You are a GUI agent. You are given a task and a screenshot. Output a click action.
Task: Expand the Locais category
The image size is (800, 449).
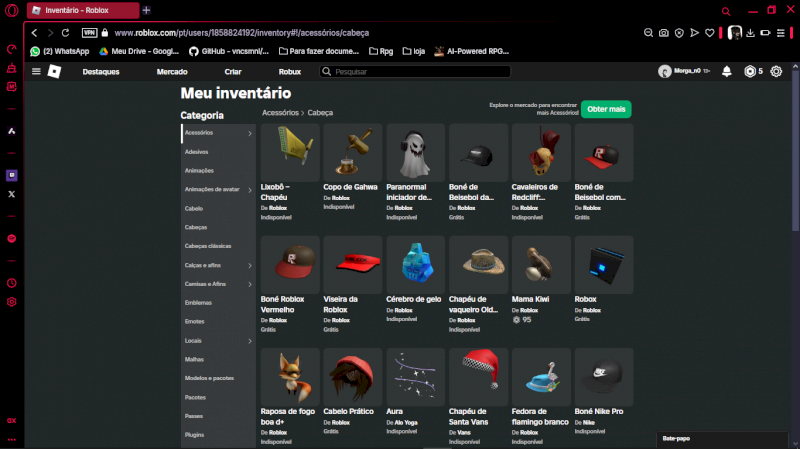pos(250,341)
